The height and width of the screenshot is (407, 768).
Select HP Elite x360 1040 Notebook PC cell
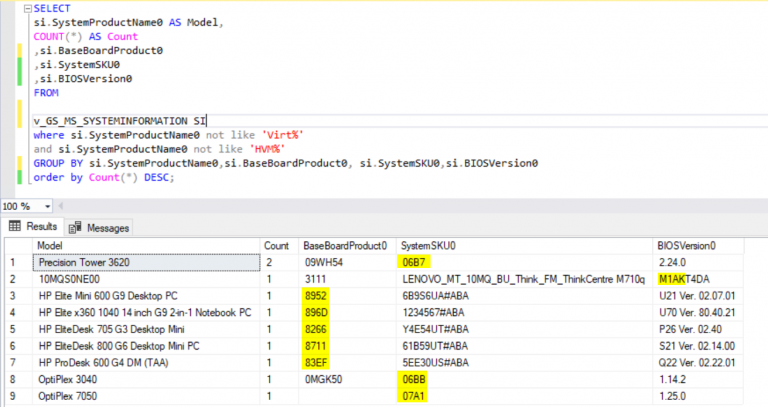pos(146,312)
